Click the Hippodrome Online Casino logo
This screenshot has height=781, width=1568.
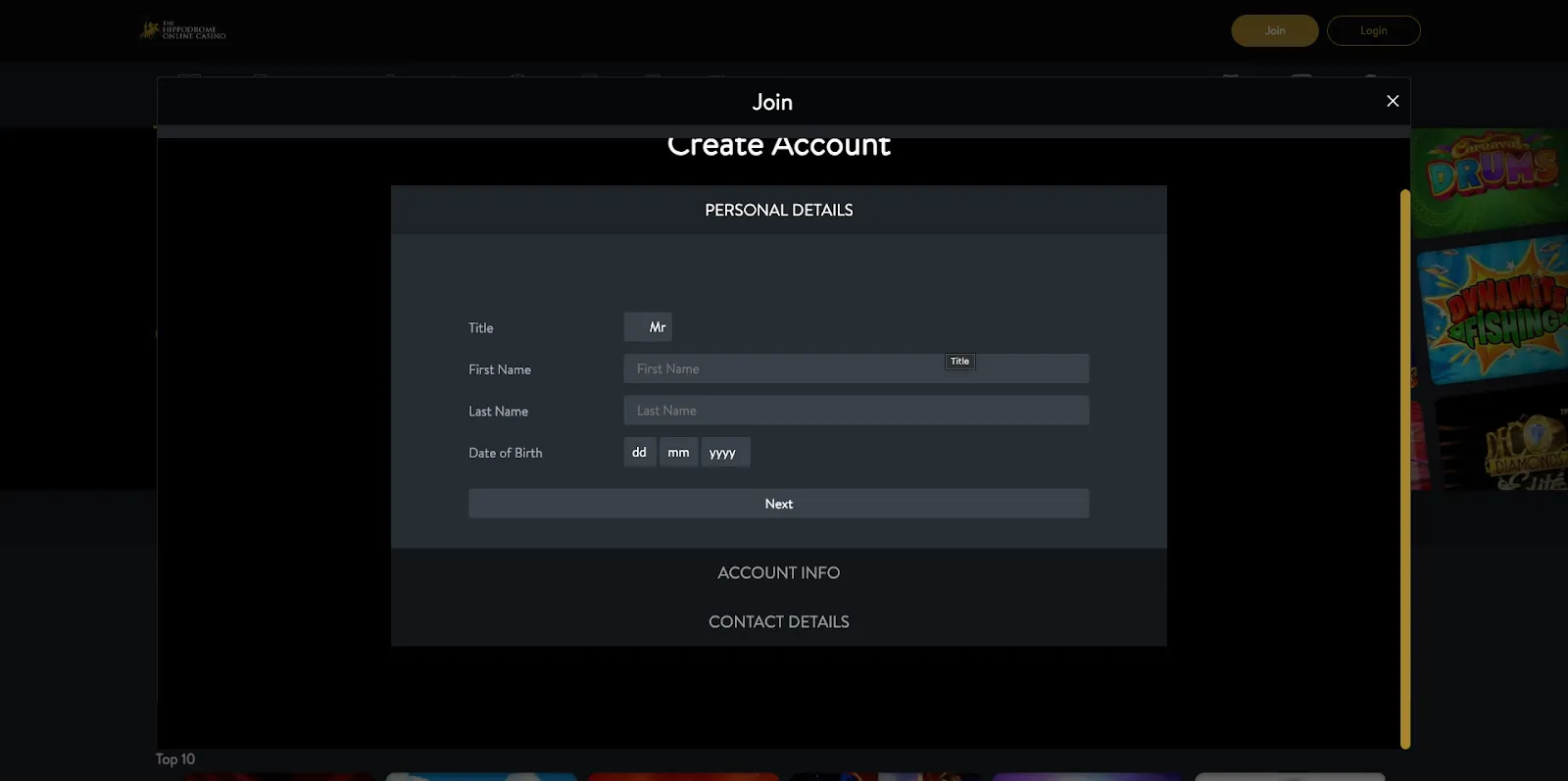click(182, 30)
